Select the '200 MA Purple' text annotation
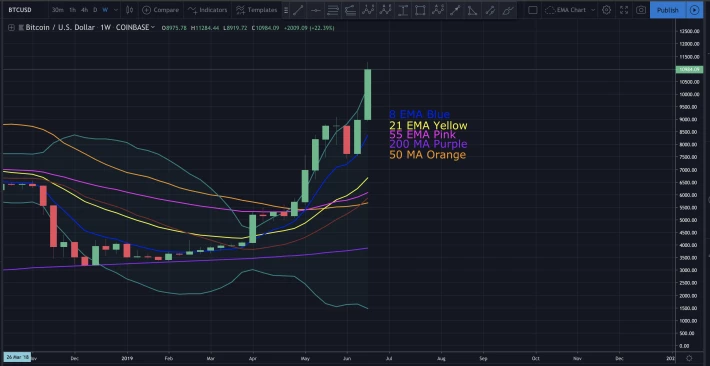Screen dimensions: 710x366 click(428, 144)
